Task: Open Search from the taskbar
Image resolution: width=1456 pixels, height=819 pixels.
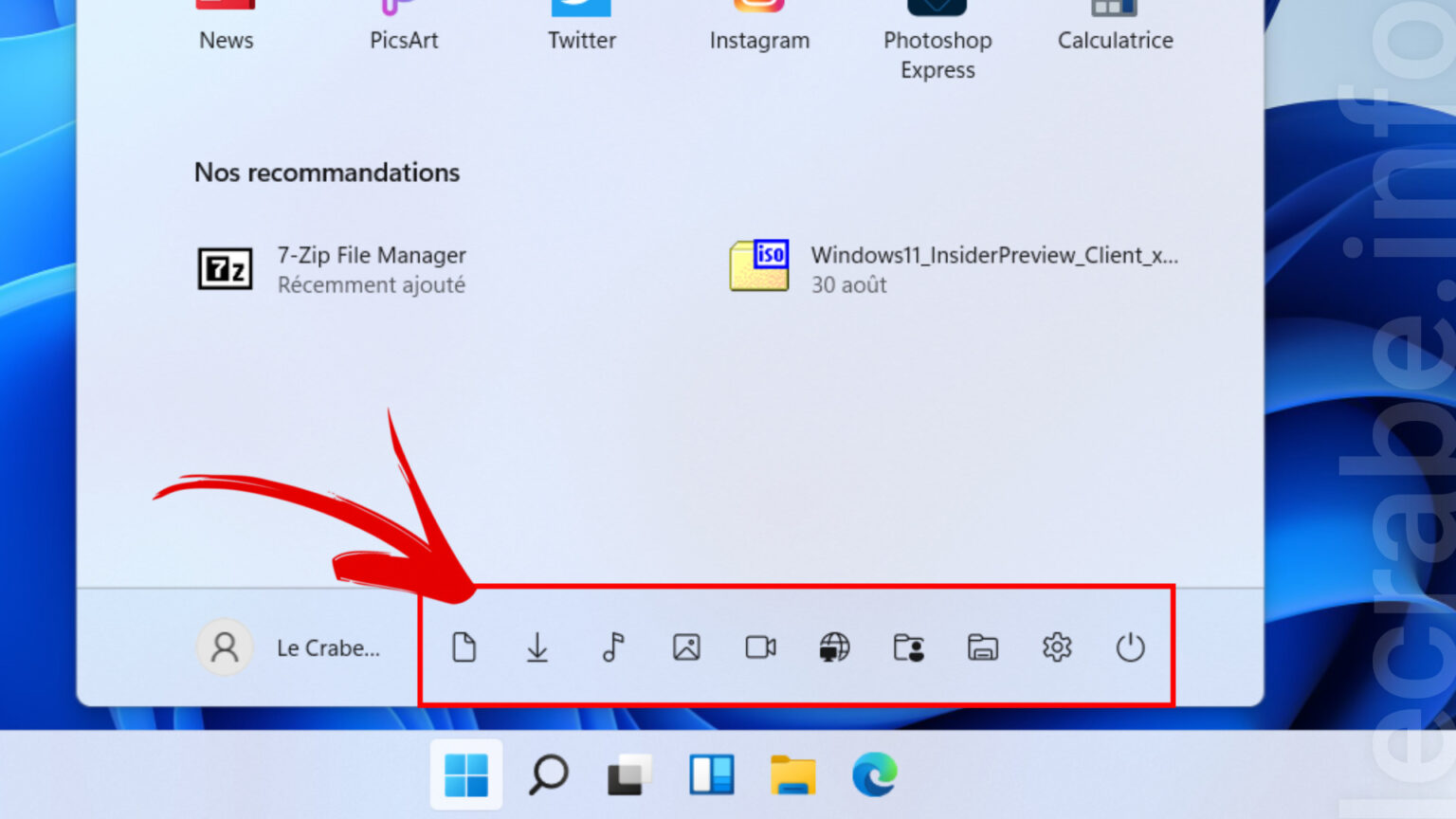Action: [547, 774]
